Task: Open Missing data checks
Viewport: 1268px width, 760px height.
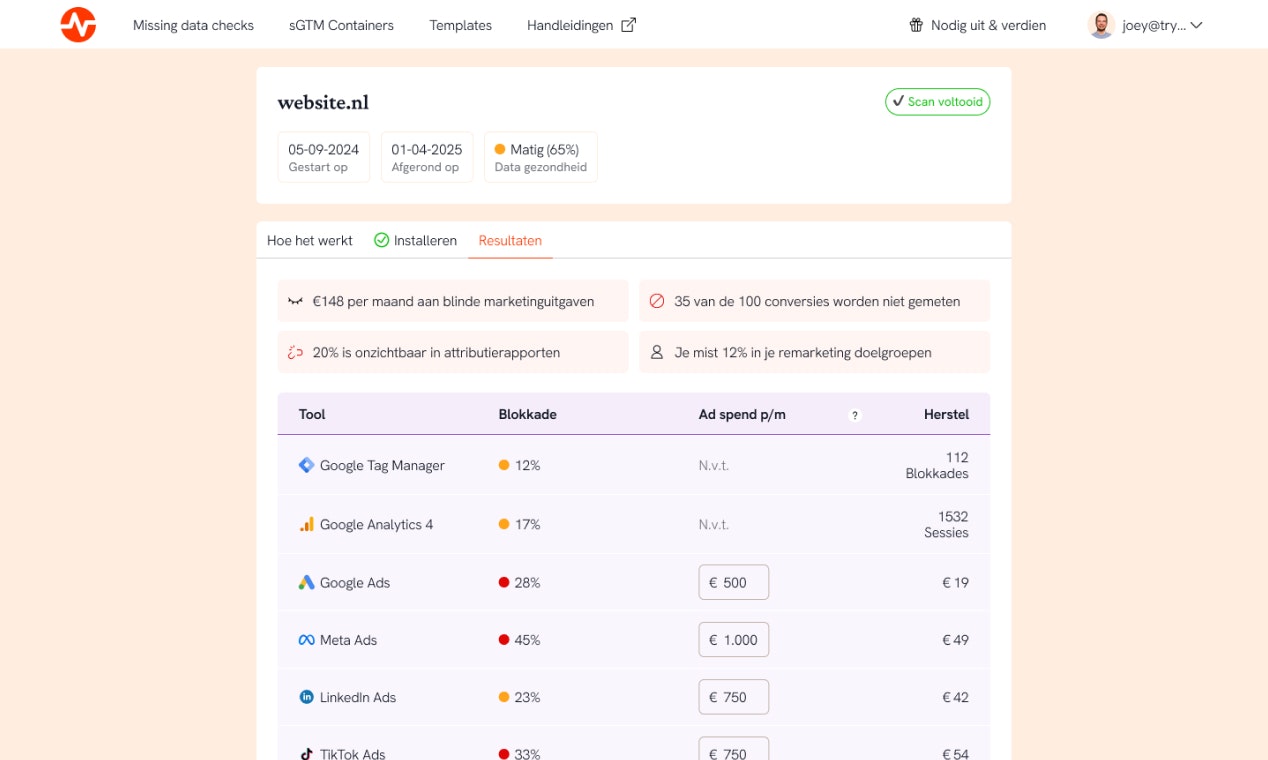Action: click(193, 25)
